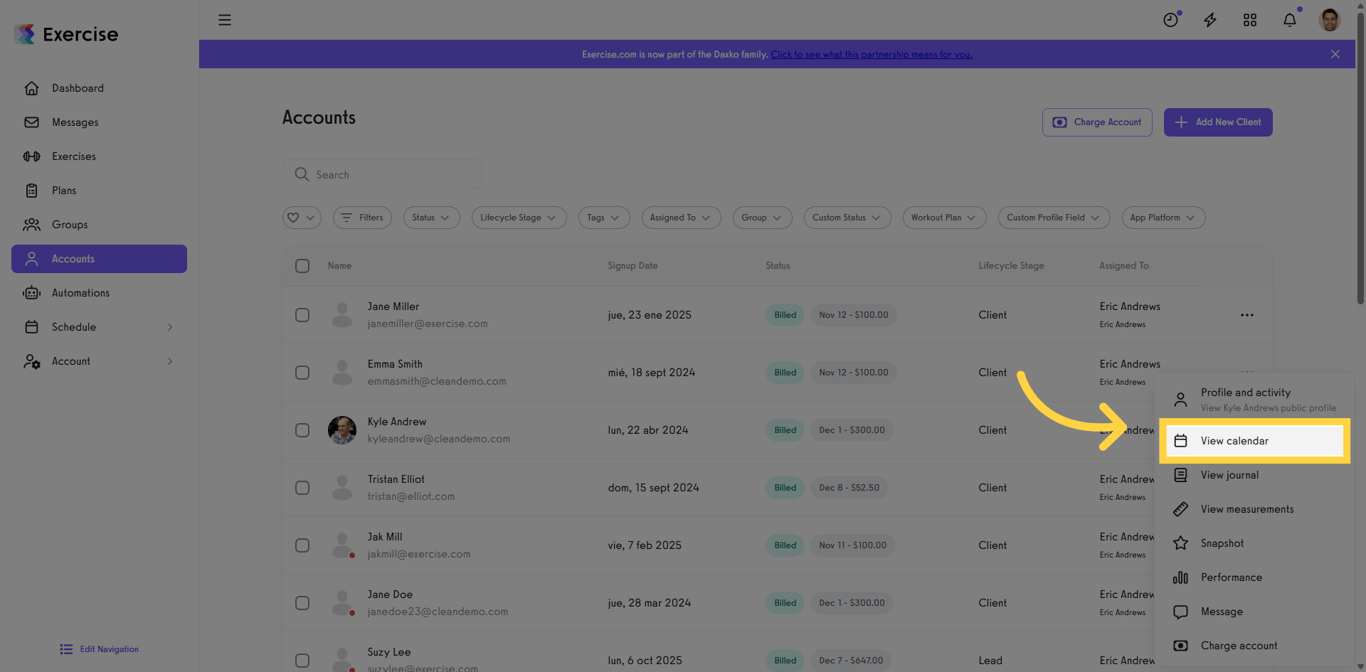This screenshot has width=1366, height=672.
Task: Expand the Assigned To filter
Action: [681, 217]
